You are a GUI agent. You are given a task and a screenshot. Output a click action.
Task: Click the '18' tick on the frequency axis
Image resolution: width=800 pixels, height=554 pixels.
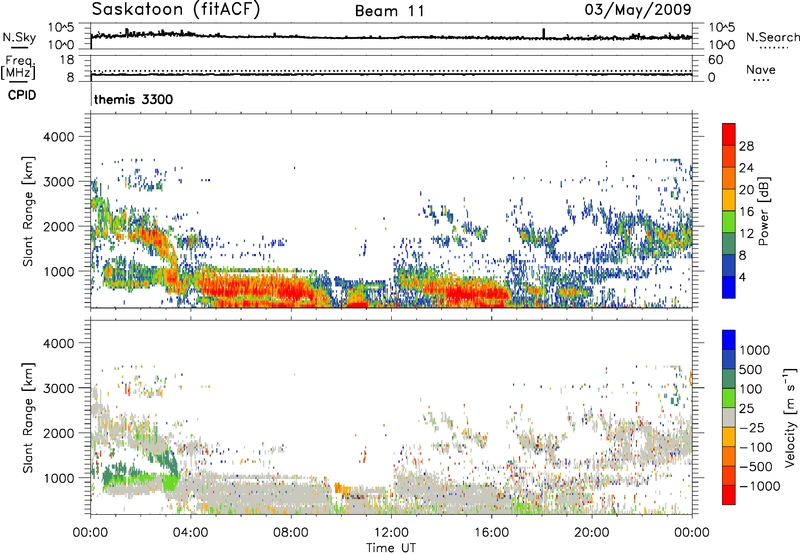pos(67,60)
